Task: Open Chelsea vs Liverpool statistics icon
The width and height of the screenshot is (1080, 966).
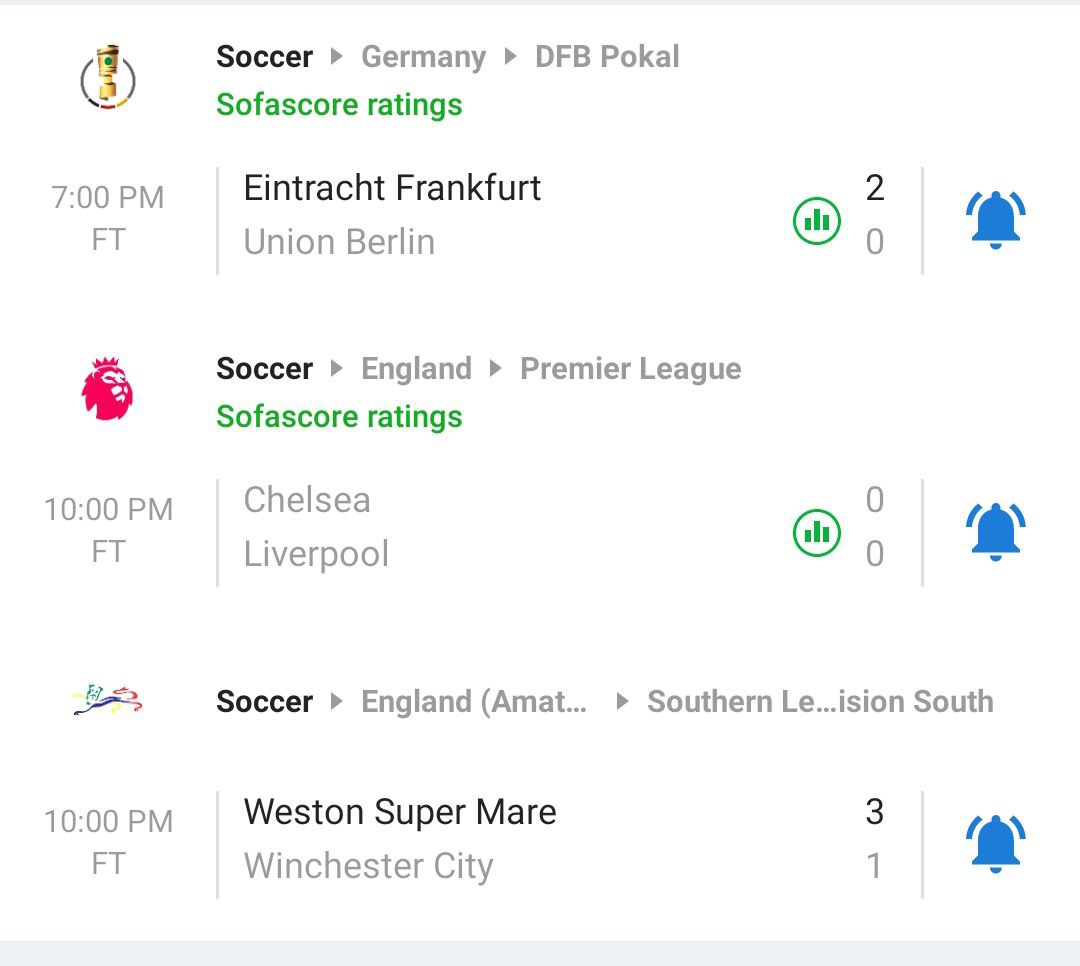Action: [x=817, y=532]
